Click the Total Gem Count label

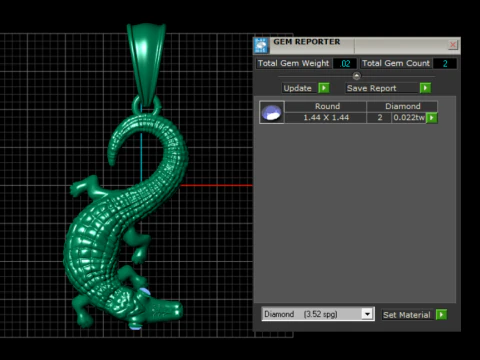[x=396, y=63]
